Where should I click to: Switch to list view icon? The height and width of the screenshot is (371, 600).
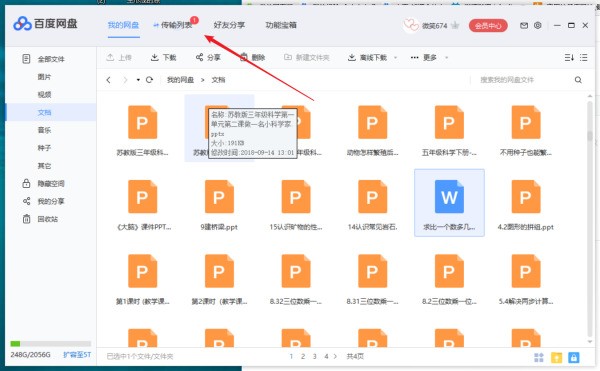[584, 57]
